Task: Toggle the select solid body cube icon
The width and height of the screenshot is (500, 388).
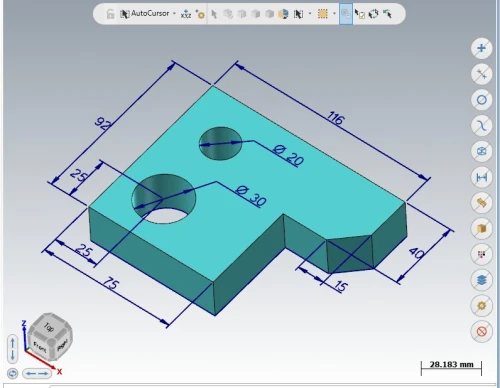Action: [256, 14]
